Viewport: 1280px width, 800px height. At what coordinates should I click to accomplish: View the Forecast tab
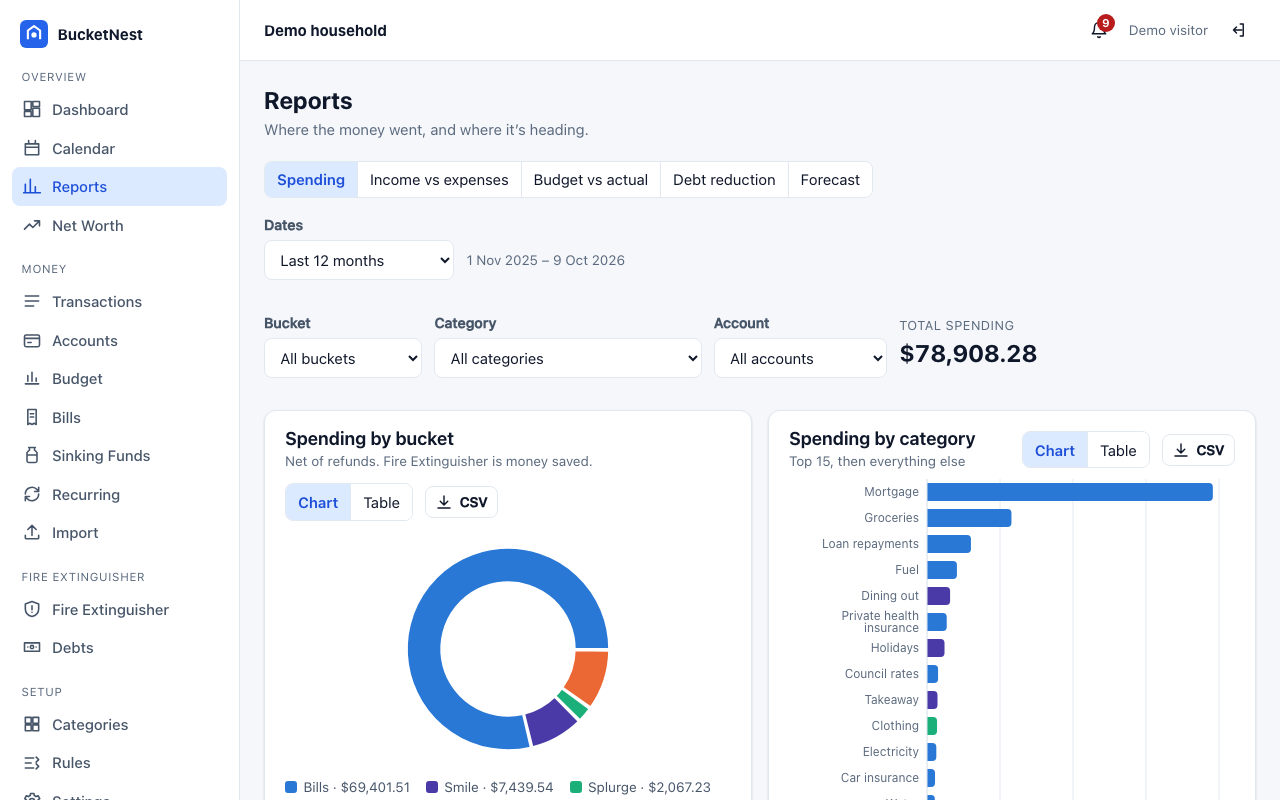coord(830,180)
